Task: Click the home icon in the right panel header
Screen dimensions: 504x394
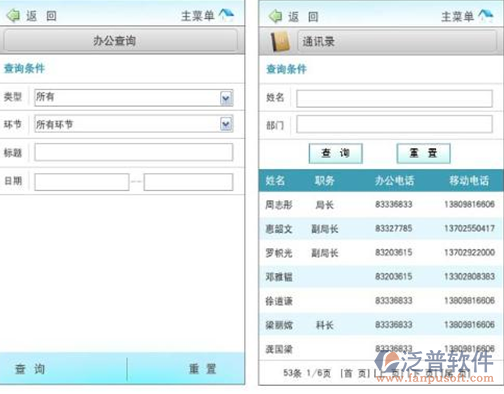Action: 485,16
